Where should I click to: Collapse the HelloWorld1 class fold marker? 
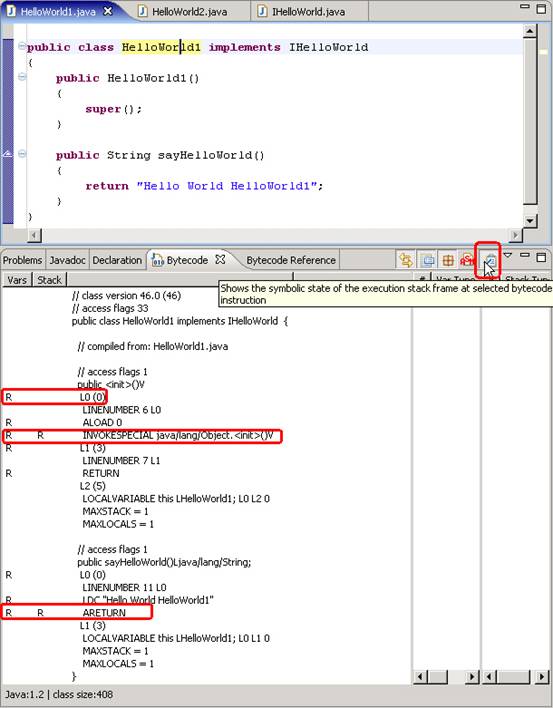click(x=21, y=46)
